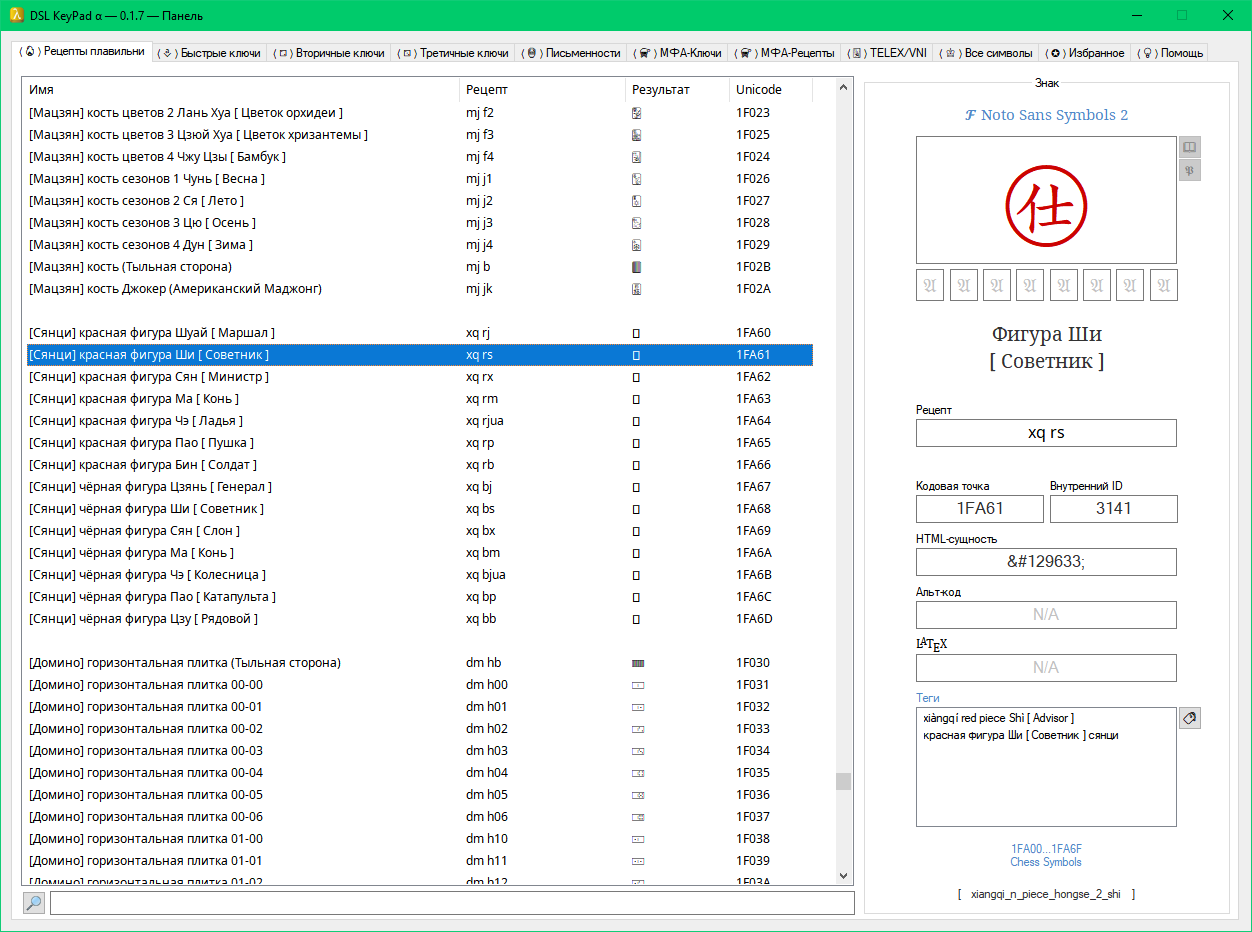Image resolution: width=1252 pixels, height=932 pixels.
Task: Click the magnifier search icon at bottom left
Action: click(x=34, y=903)
